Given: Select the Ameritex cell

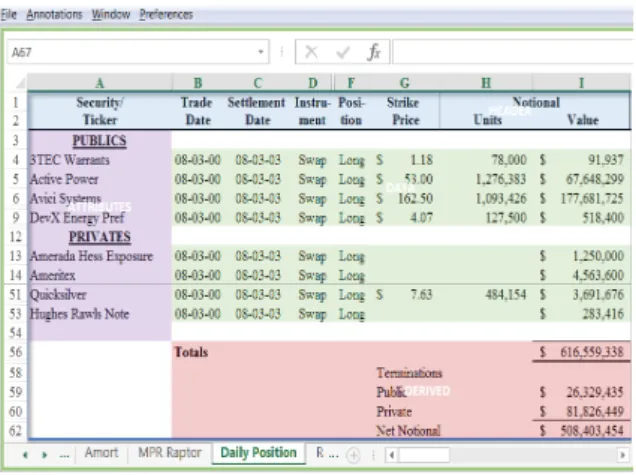Looking at the screenshot, I should [x=100, y=275].
